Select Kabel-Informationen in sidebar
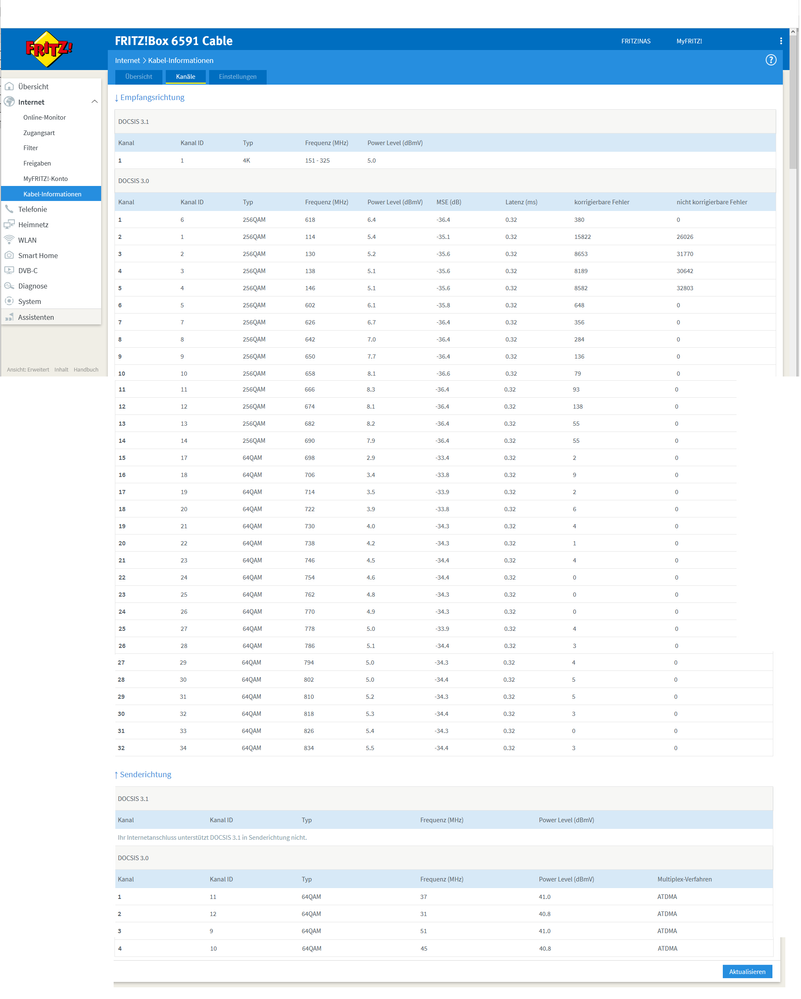This screenshot has height=999, width=801. coord(51,194)
